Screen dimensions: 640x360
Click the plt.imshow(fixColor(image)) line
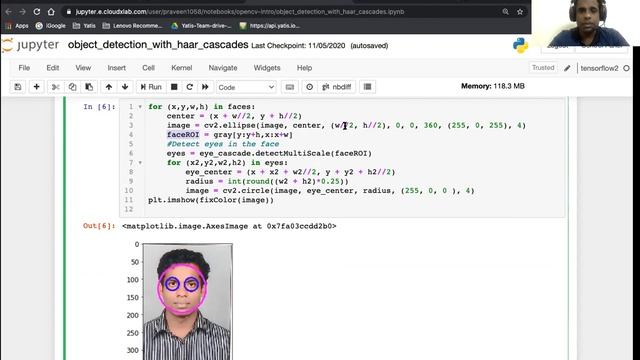point(211,200)
